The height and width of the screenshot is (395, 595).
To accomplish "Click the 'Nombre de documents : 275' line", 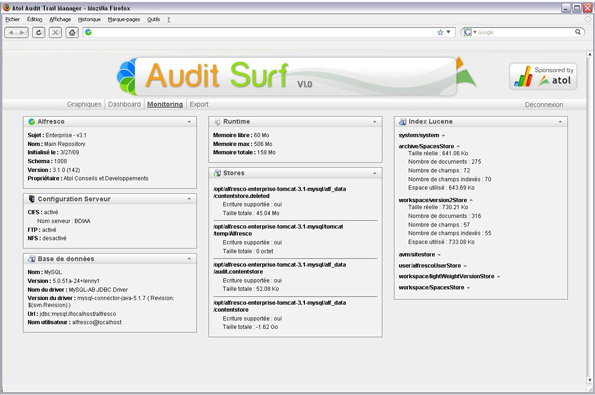I will click(x=444, y=162).
